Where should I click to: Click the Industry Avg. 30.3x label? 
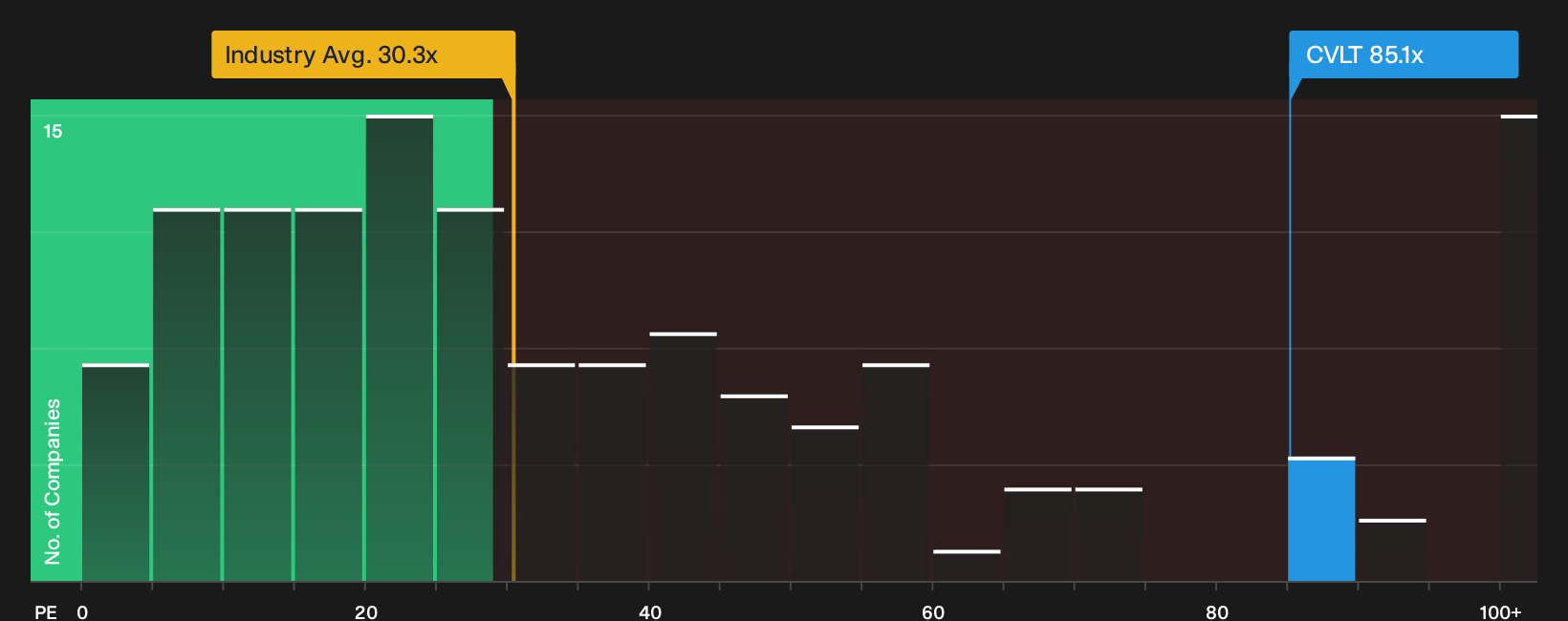coord(363,54)
